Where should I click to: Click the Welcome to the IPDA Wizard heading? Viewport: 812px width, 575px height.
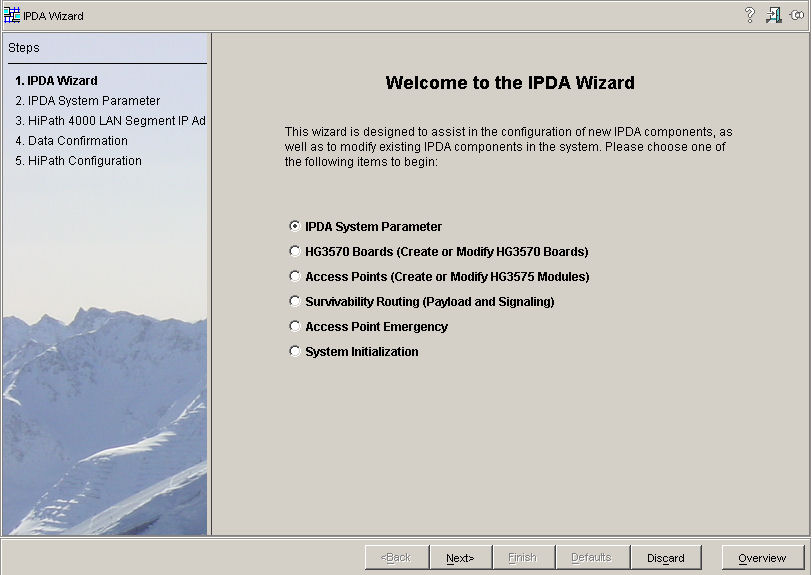pos(510,83)
